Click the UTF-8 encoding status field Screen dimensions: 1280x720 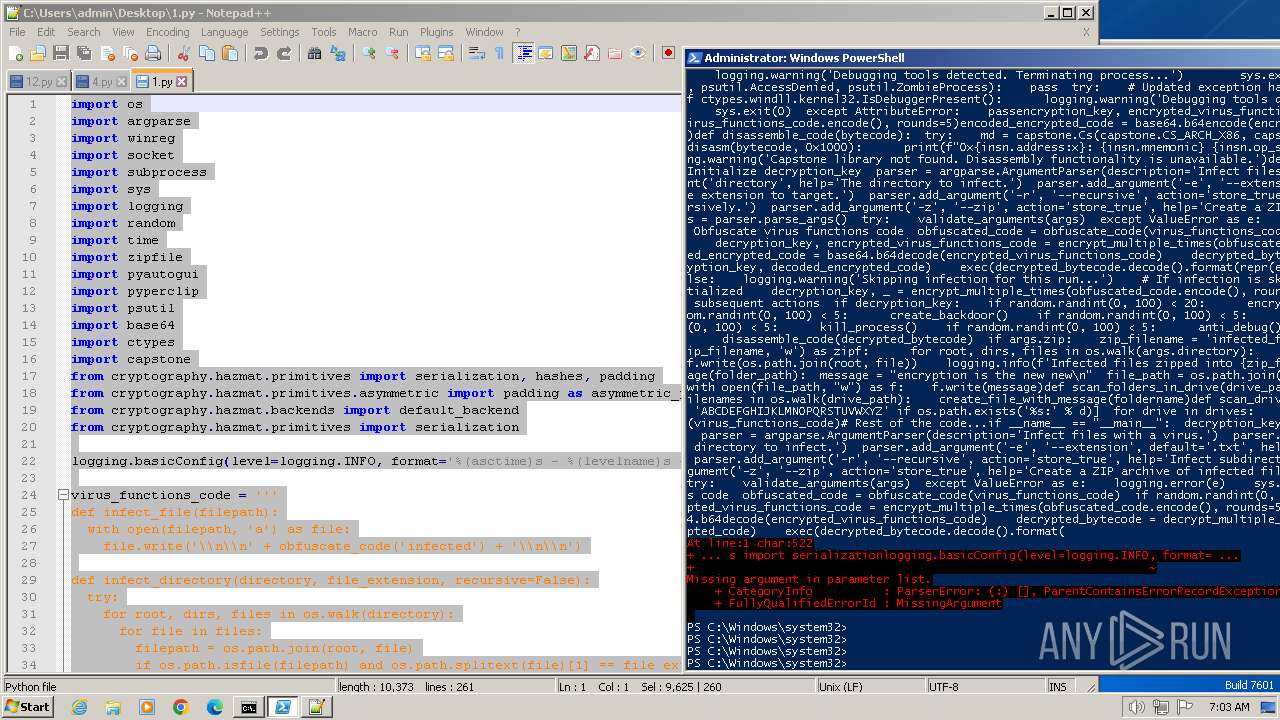[985, 687]
